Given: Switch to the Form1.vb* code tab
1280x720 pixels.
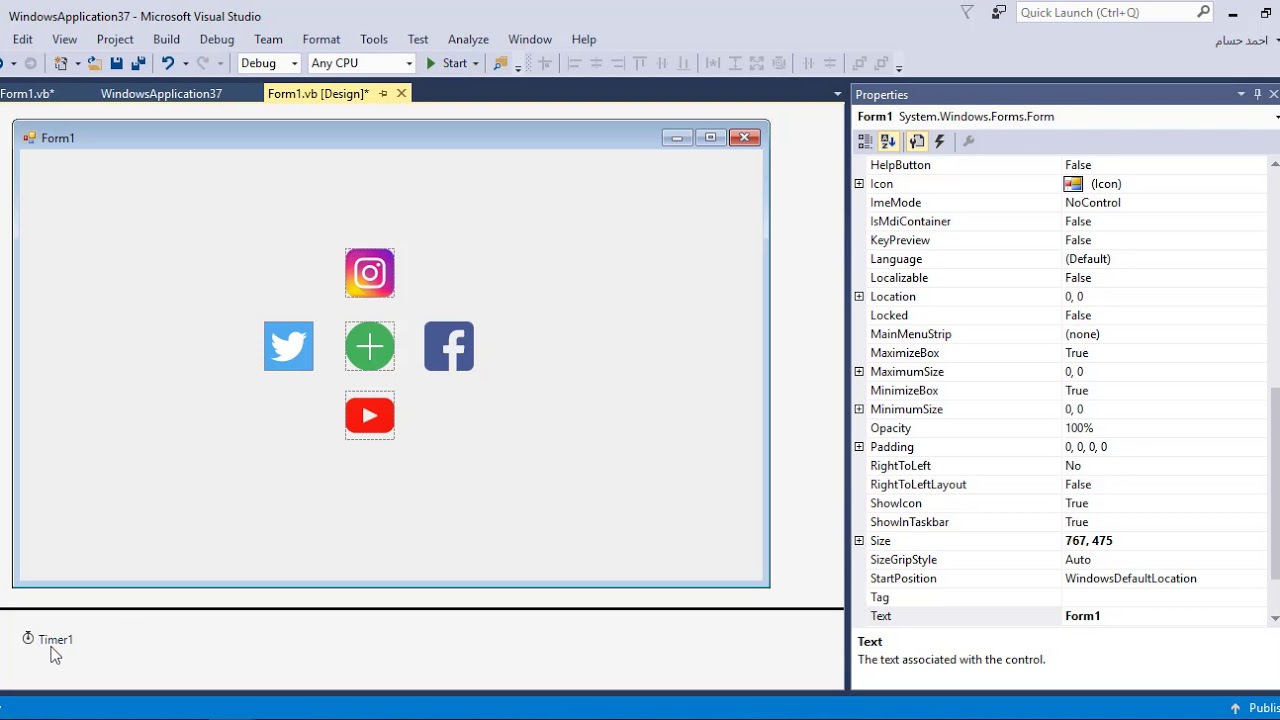Looking at the screenshot, I should point(28,94).
